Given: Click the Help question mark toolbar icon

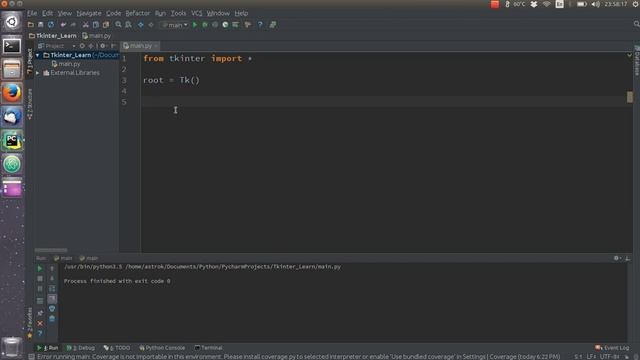Looking at the screenshot, I should (260, 25).
